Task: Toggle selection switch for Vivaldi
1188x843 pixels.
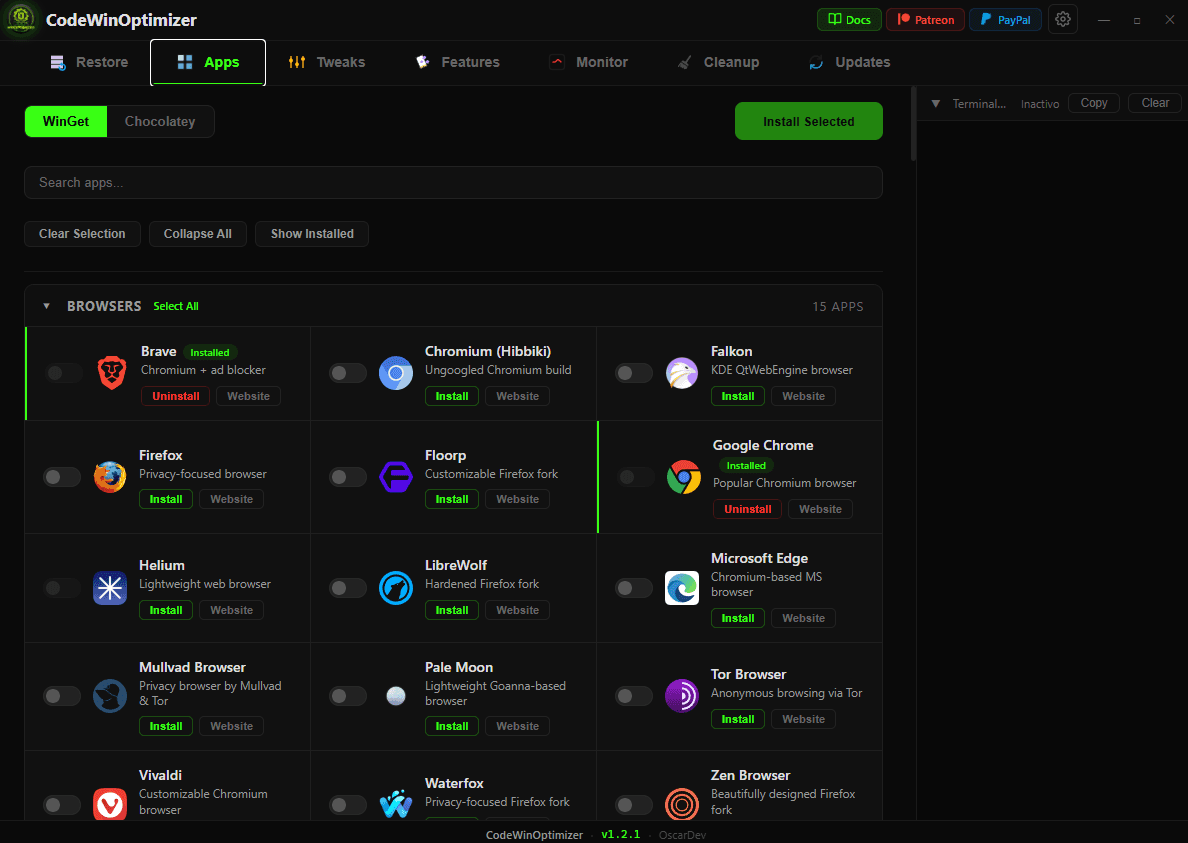Action: click(x=62, y=804)
